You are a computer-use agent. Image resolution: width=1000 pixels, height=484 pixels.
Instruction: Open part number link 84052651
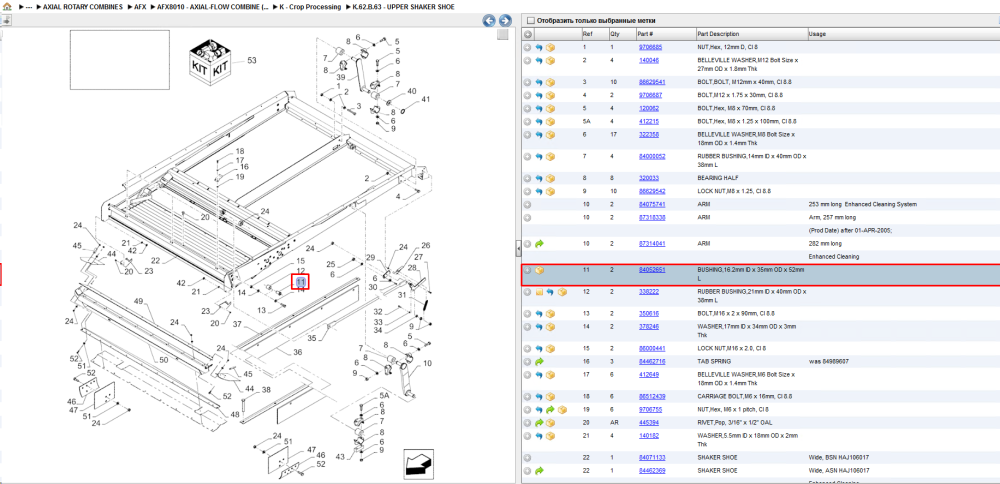click(x=652, y=270)
